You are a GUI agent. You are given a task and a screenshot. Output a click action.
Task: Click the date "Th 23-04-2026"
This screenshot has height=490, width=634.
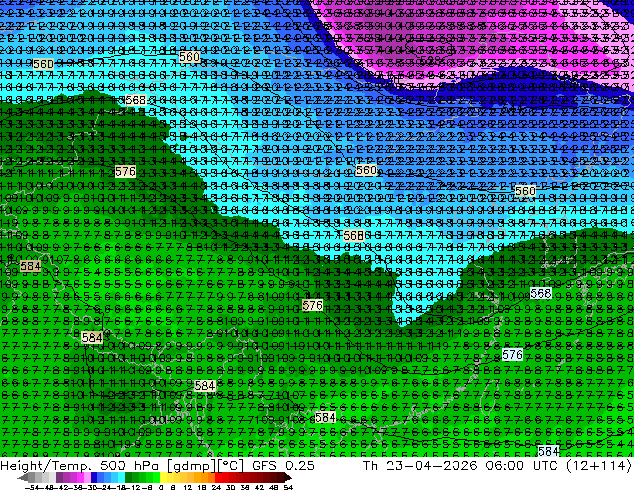point(420,465)
